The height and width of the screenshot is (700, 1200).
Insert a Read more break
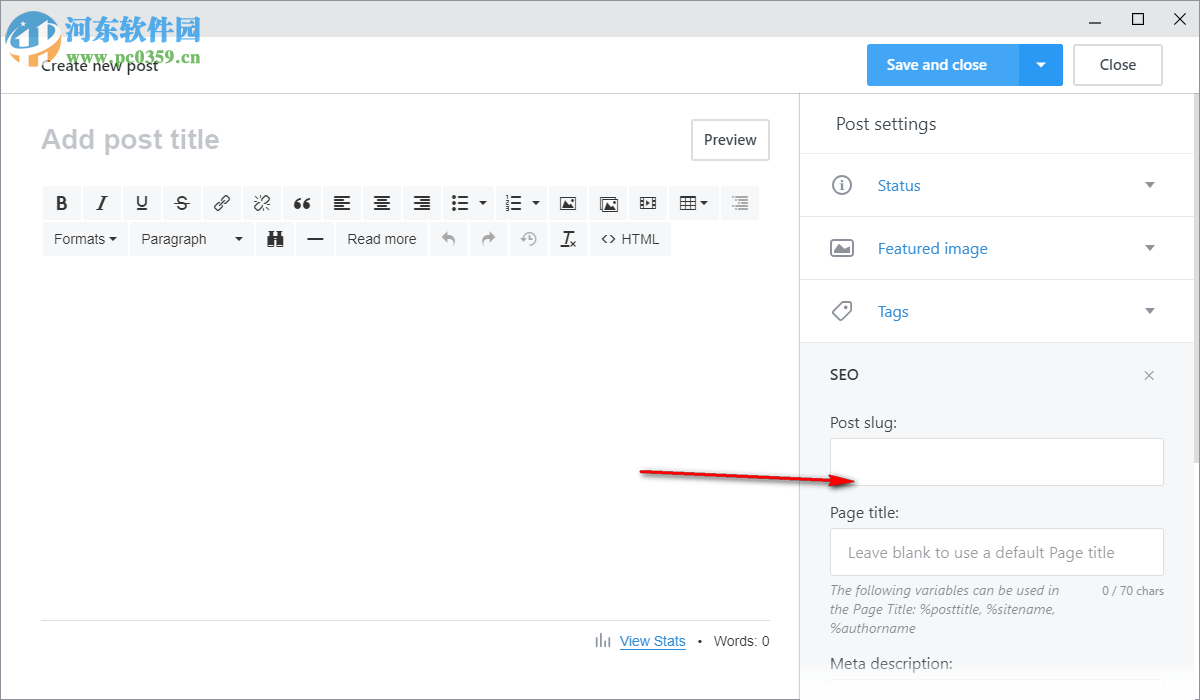(x=382, y=239)
